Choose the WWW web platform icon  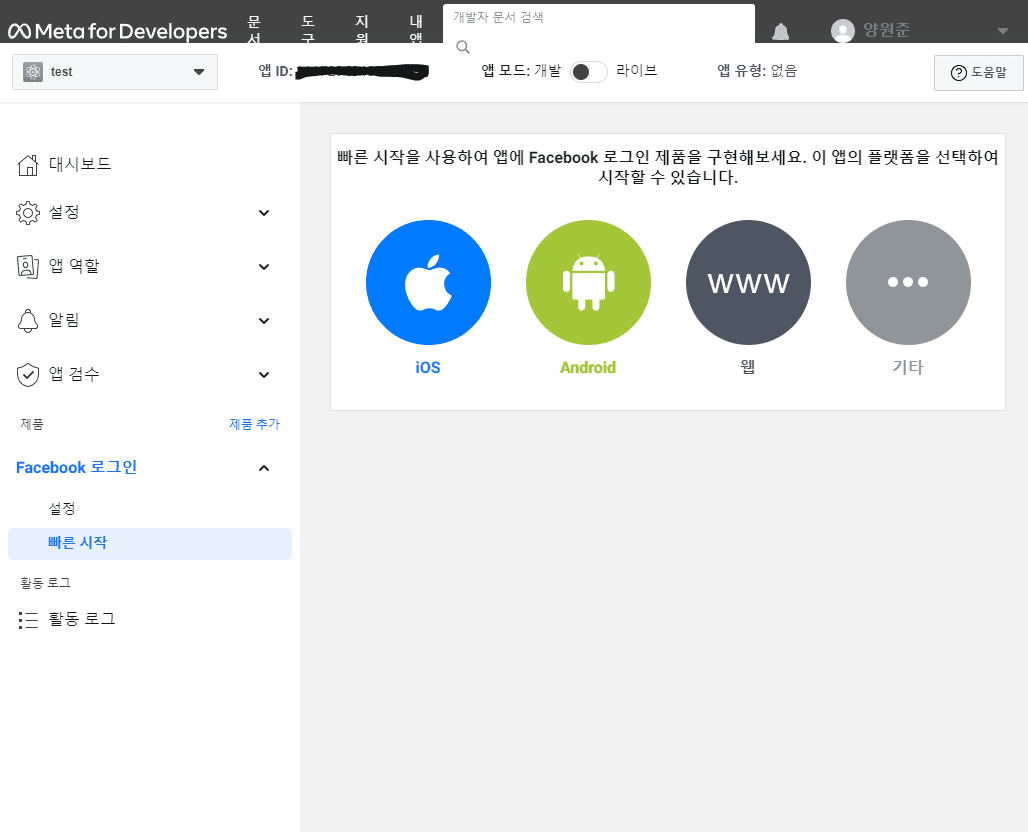748,283
